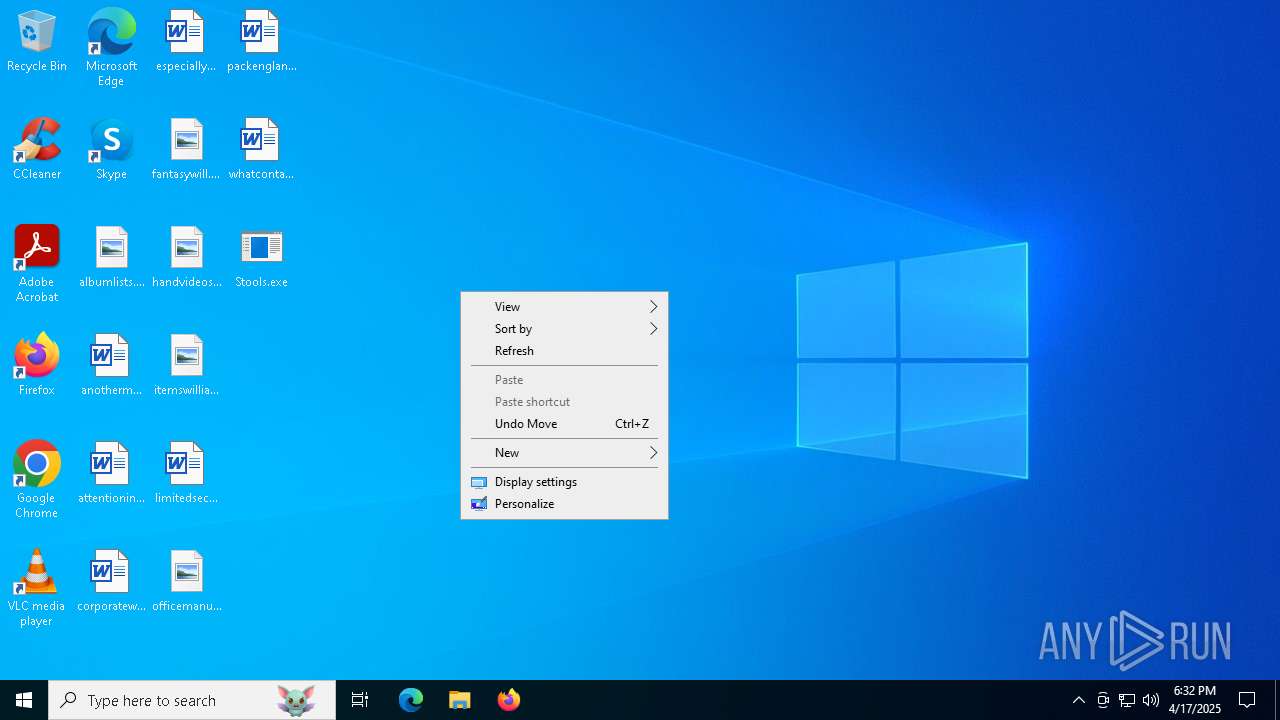Launch Edge from the taskbar
1280x720 pixels.
coord(411,700)
